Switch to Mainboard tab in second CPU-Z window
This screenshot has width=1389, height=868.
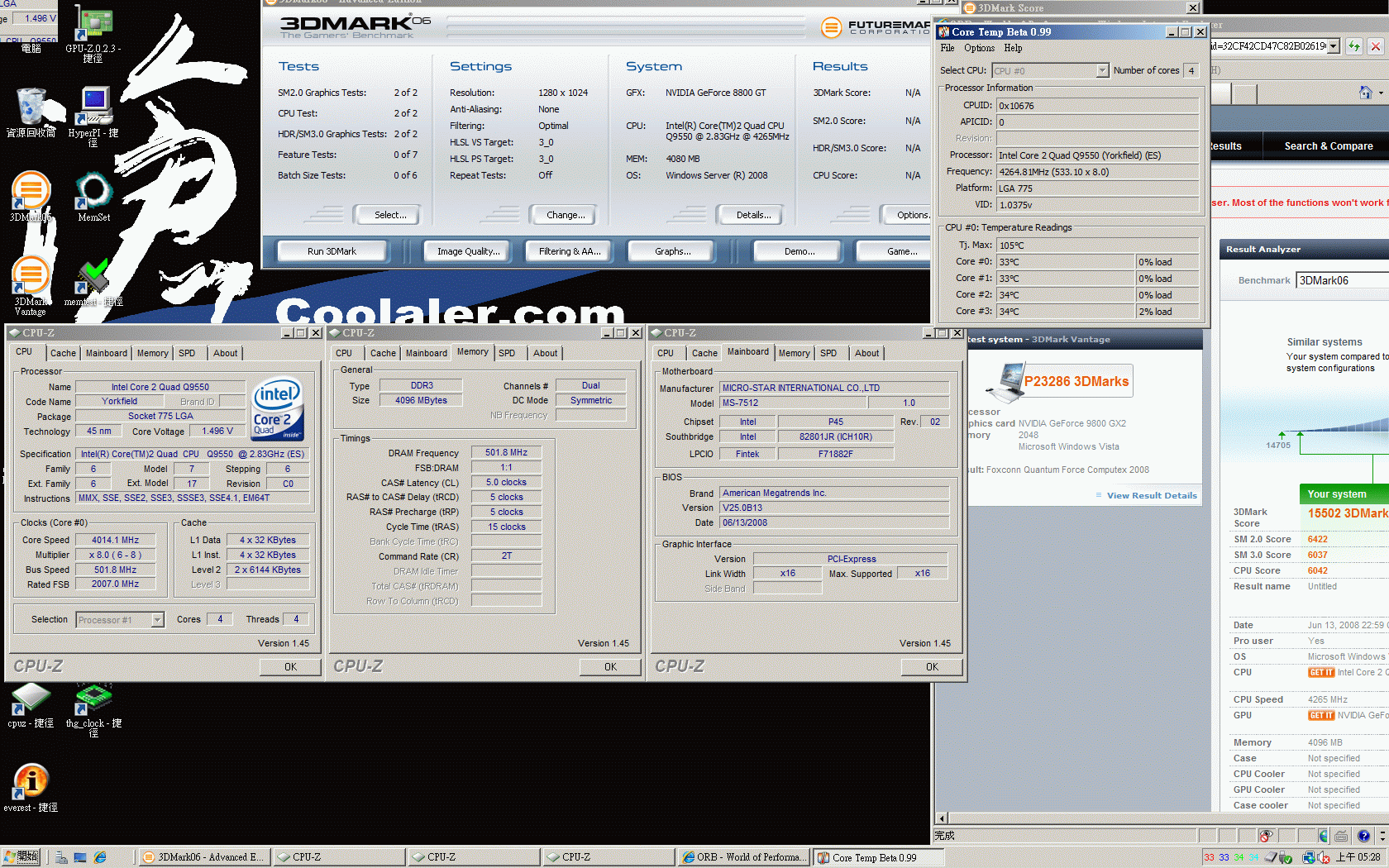pyautogui.click(x=426, y=353)
